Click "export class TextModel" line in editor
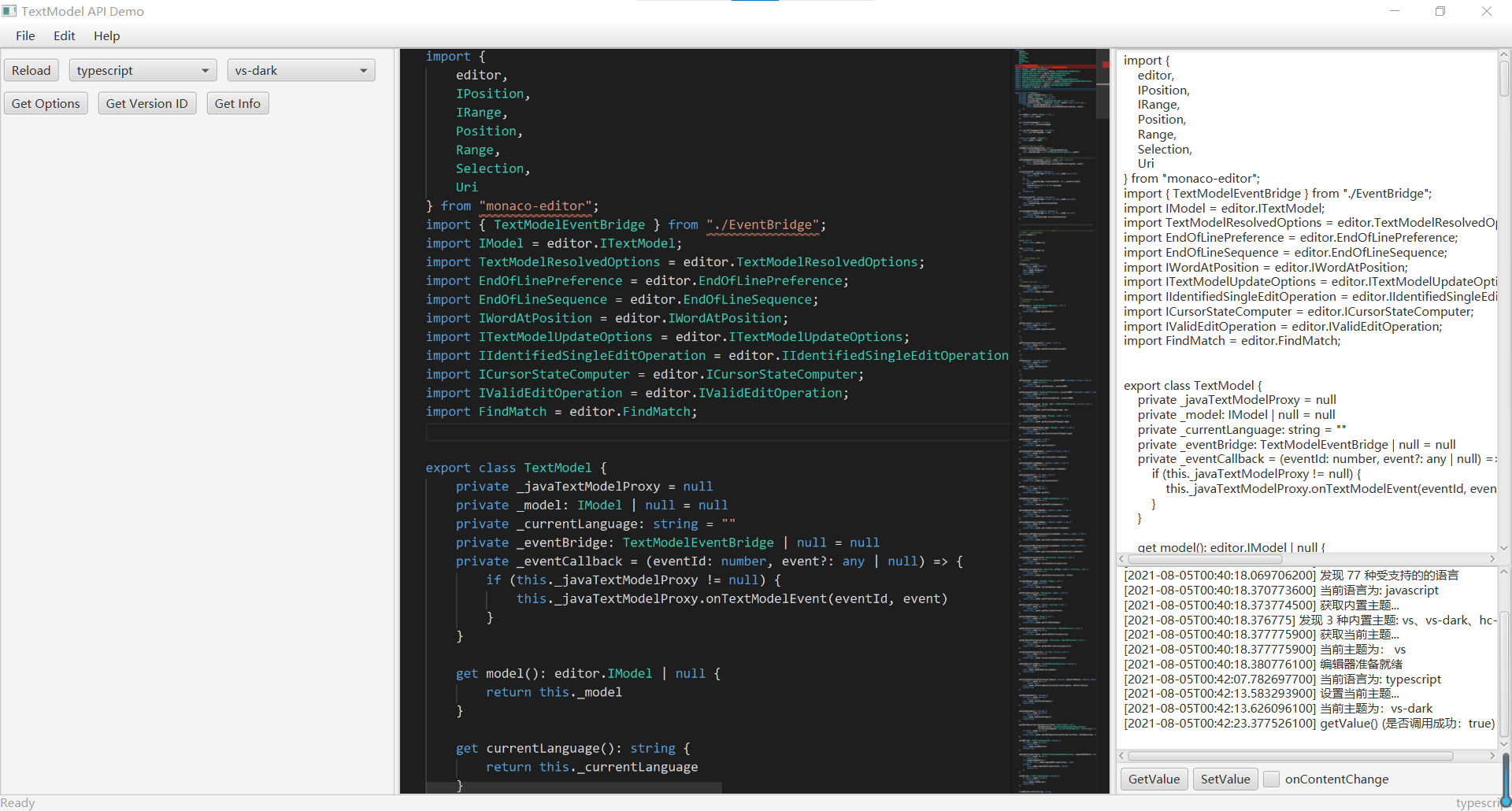This screenshot has width=1512, height=811. pos(517,468)
